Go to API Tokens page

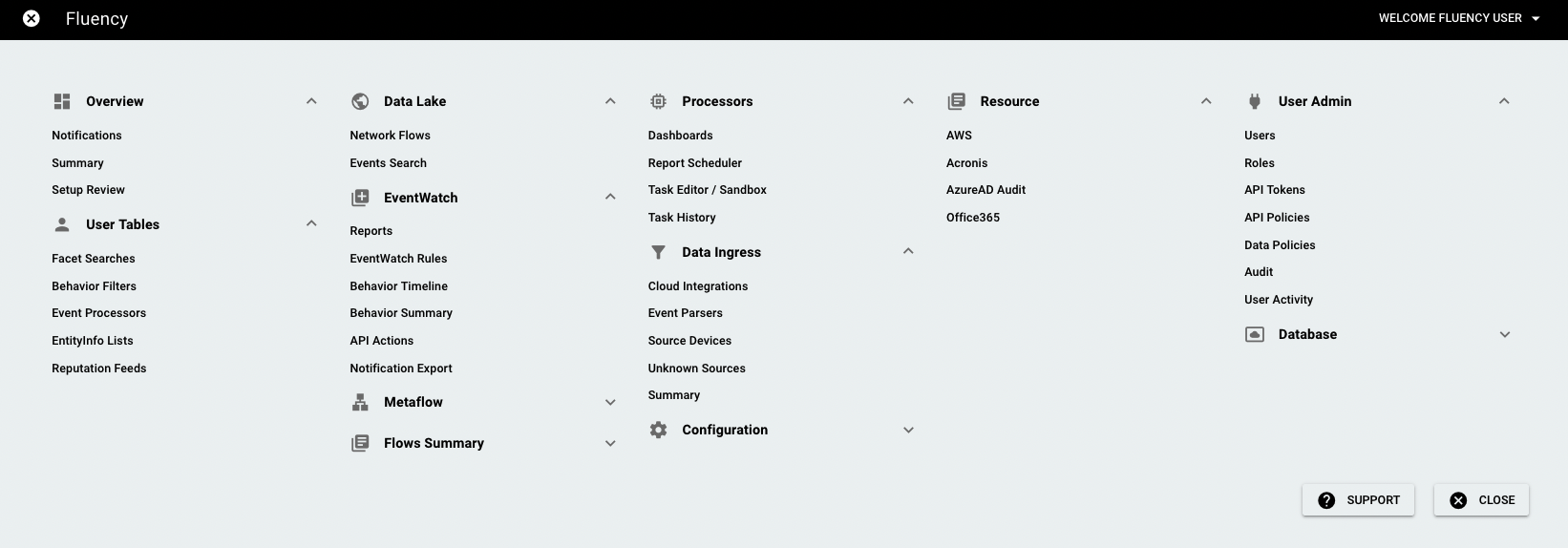coord(1274,190)
